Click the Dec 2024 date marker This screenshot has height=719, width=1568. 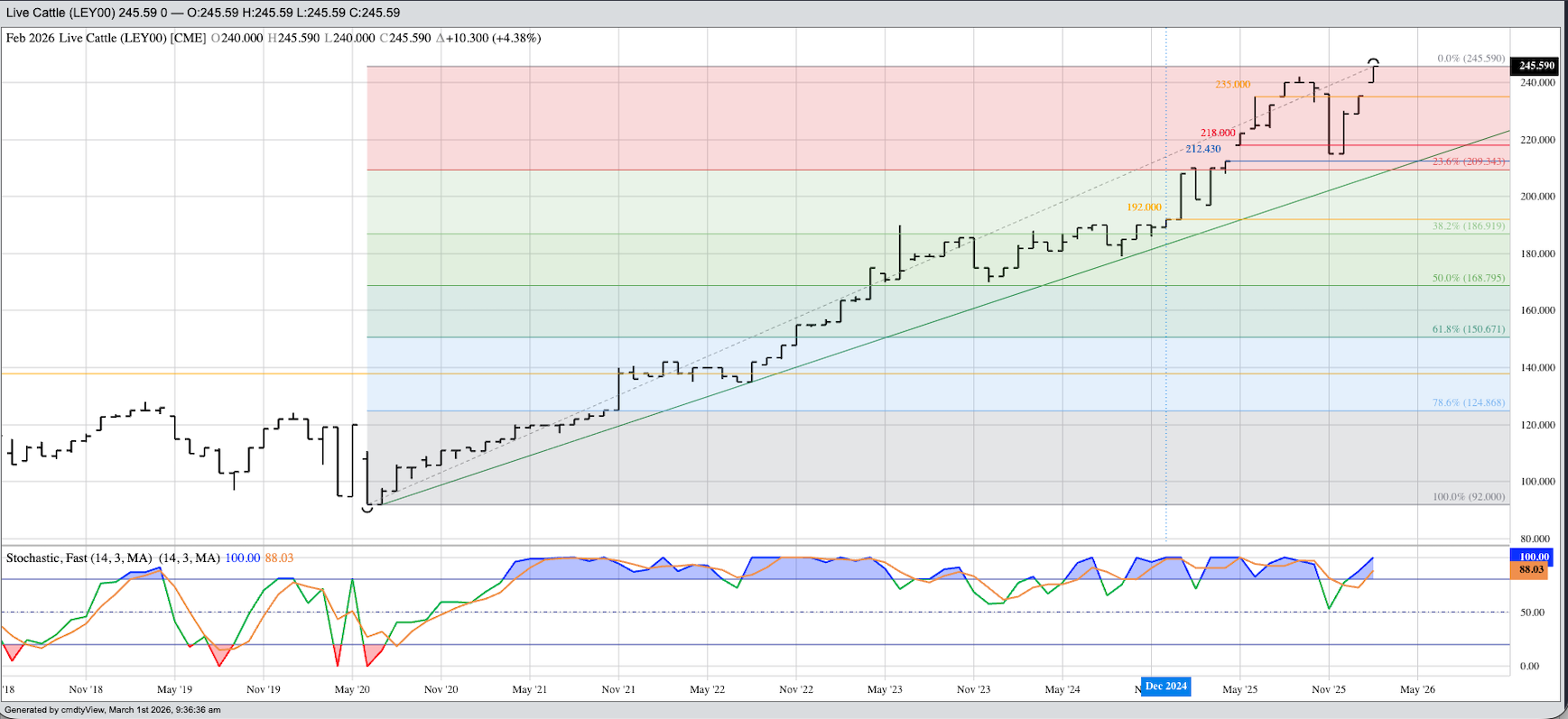(x=1165, y=687)
